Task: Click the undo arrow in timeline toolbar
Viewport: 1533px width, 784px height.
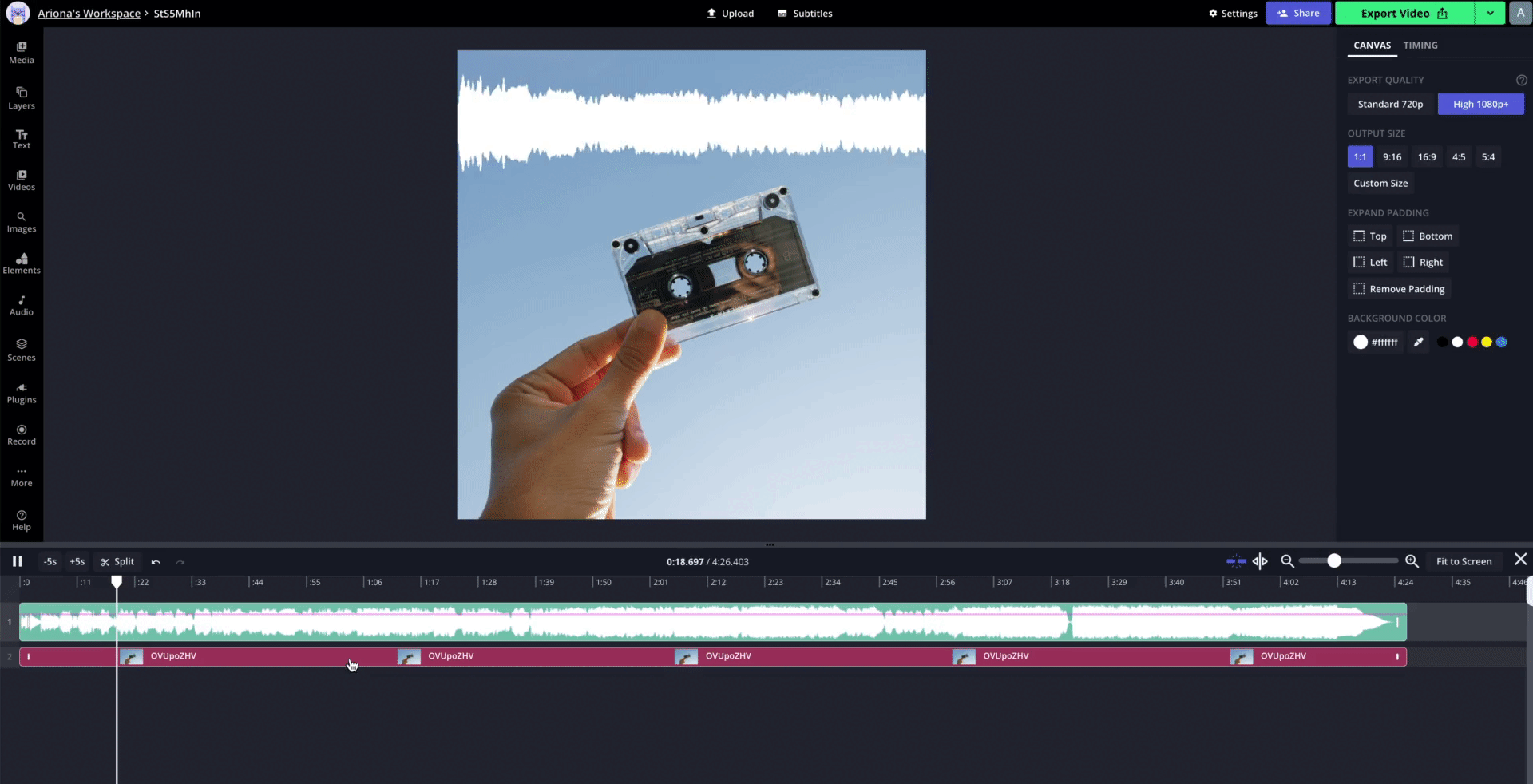Action: (156, 562)
